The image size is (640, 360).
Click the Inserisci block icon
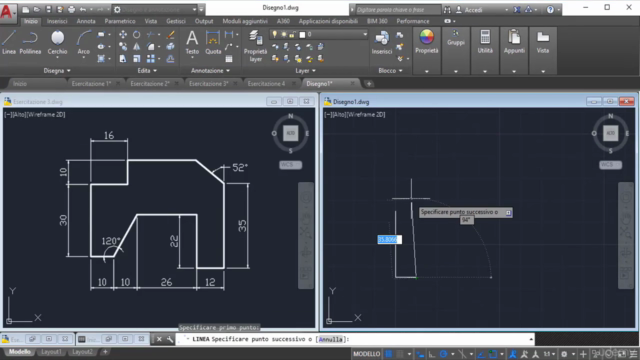point(382,42)
